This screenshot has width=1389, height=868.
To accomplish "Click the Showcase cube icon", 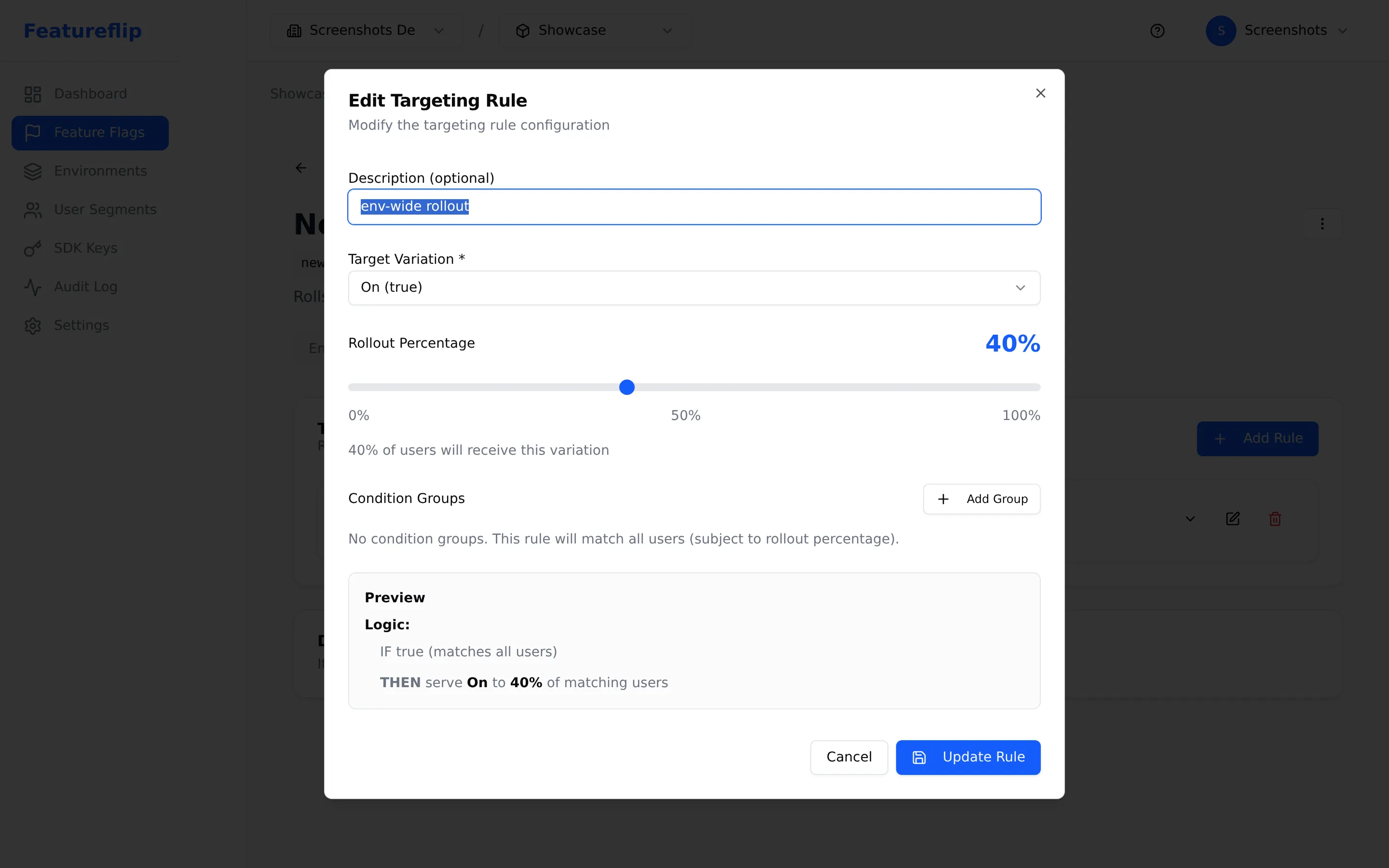I will pyautogui.click(x=522, y=30).
